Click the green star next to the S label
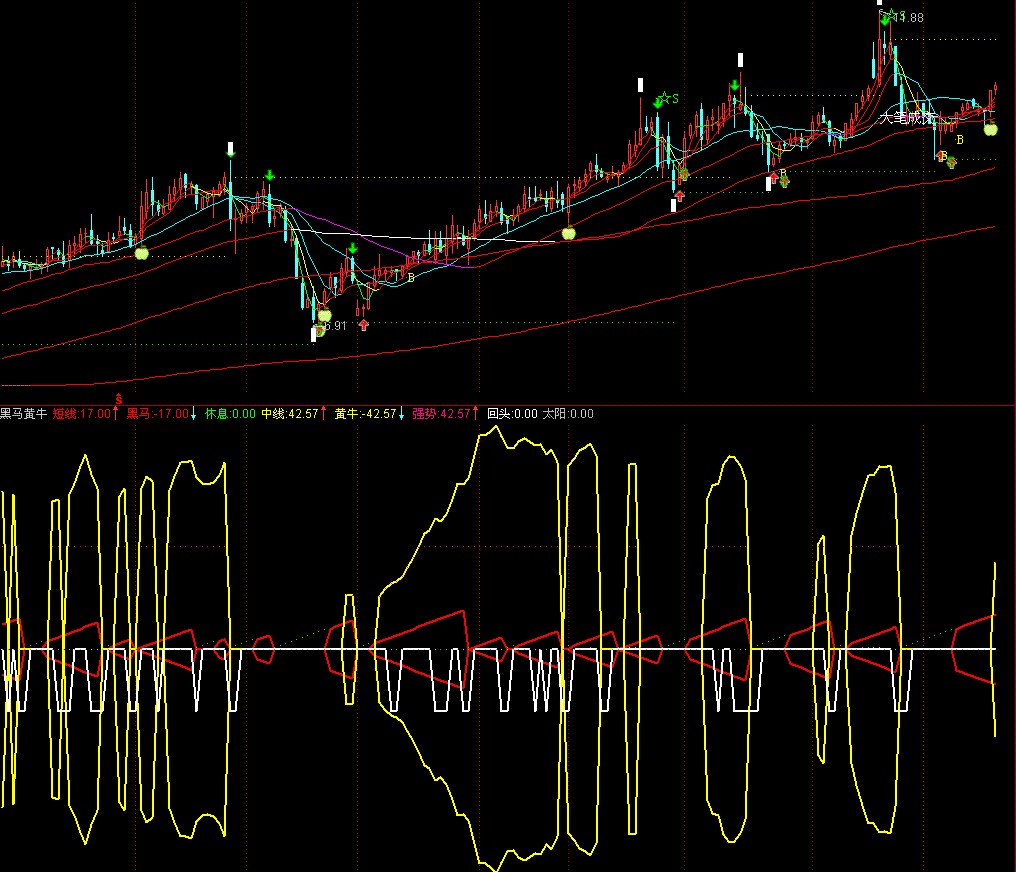1016x872 pixels. (x=665, y=98)
